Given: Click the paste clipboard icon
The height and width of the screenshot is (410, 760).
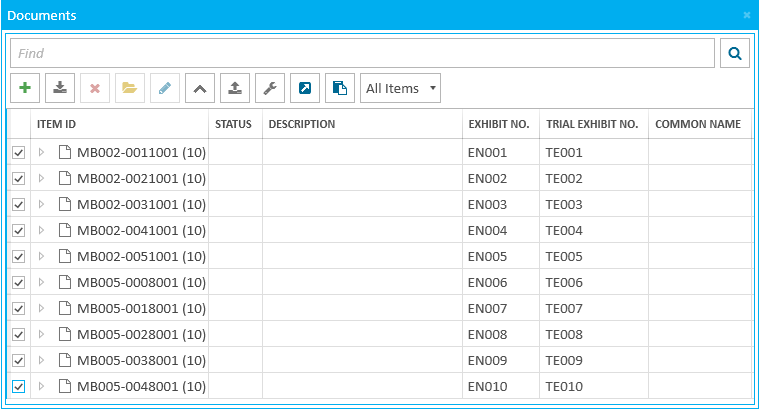Looking at the screenshot, I should click(x=340, y=88).
